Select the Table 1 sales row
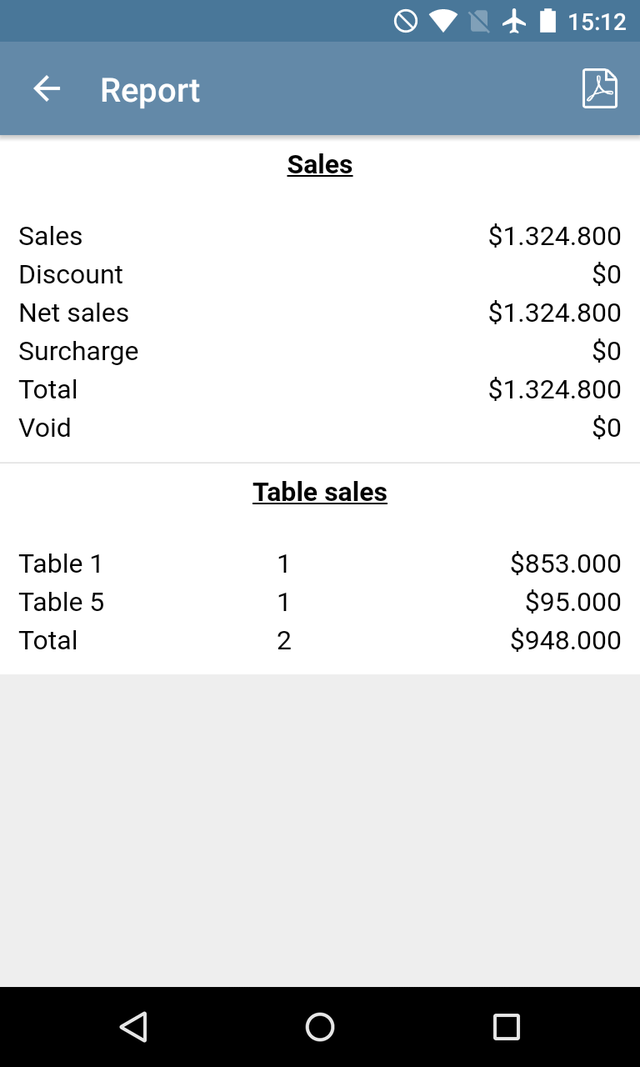Viewport: 640px width, 1067px height. 320,564
